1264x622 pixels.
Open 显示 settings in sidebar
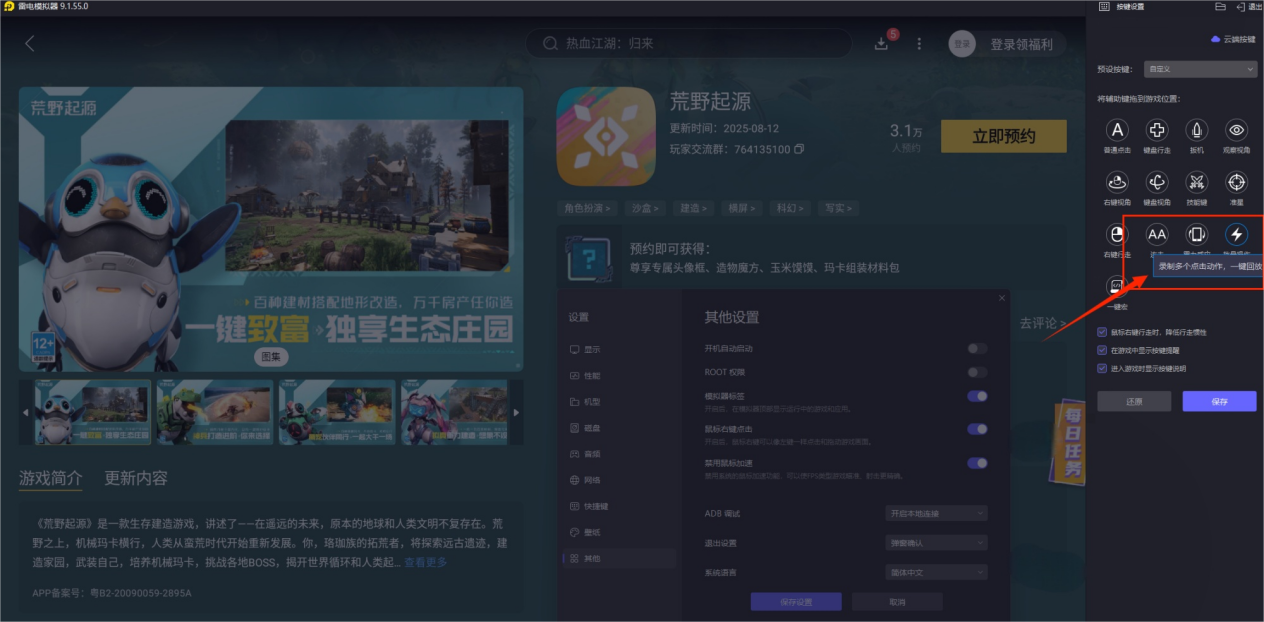point(585,350)
